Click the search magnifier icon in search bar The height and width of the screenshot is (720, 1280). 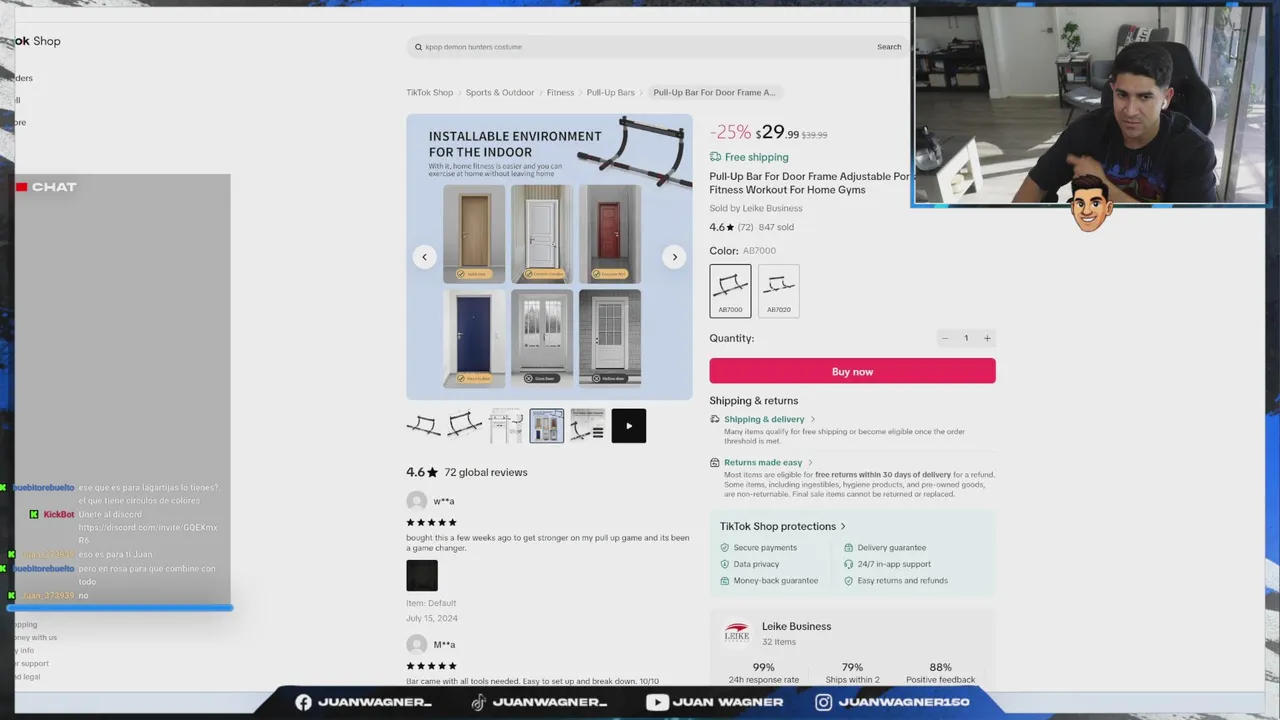tap(418, 47)
